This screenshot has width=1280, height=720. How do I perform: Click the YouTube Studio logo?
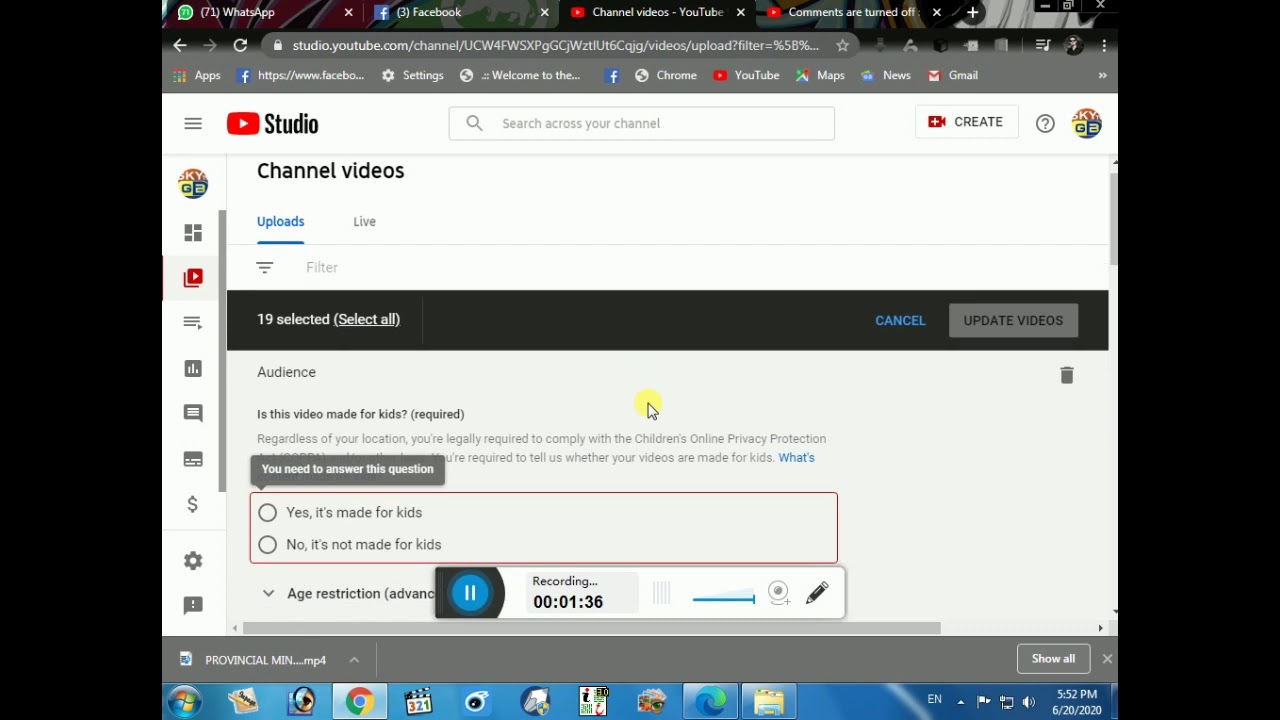(272, 124)
